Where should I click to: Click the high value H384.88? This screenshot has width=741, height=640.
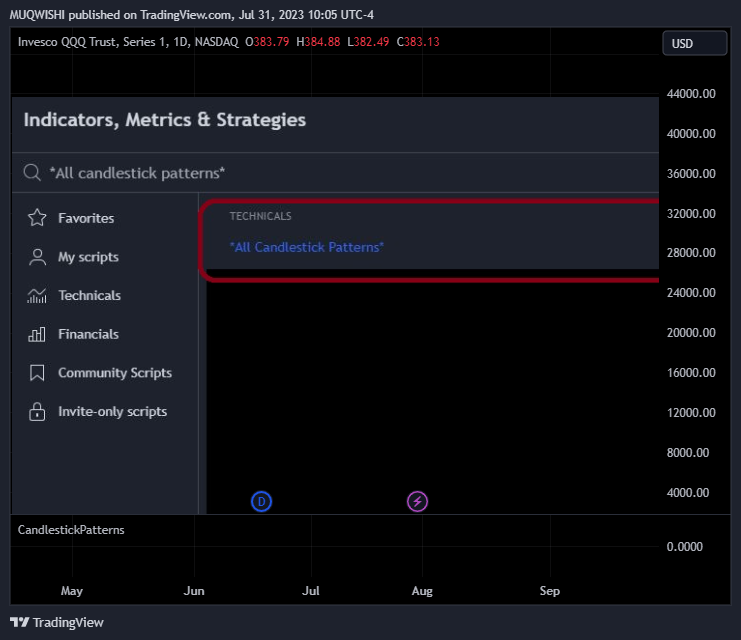click(318, 42)
